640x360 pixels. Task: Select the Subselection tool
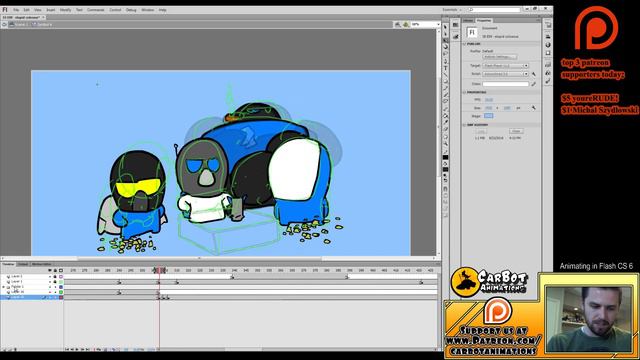click(445, 33)
